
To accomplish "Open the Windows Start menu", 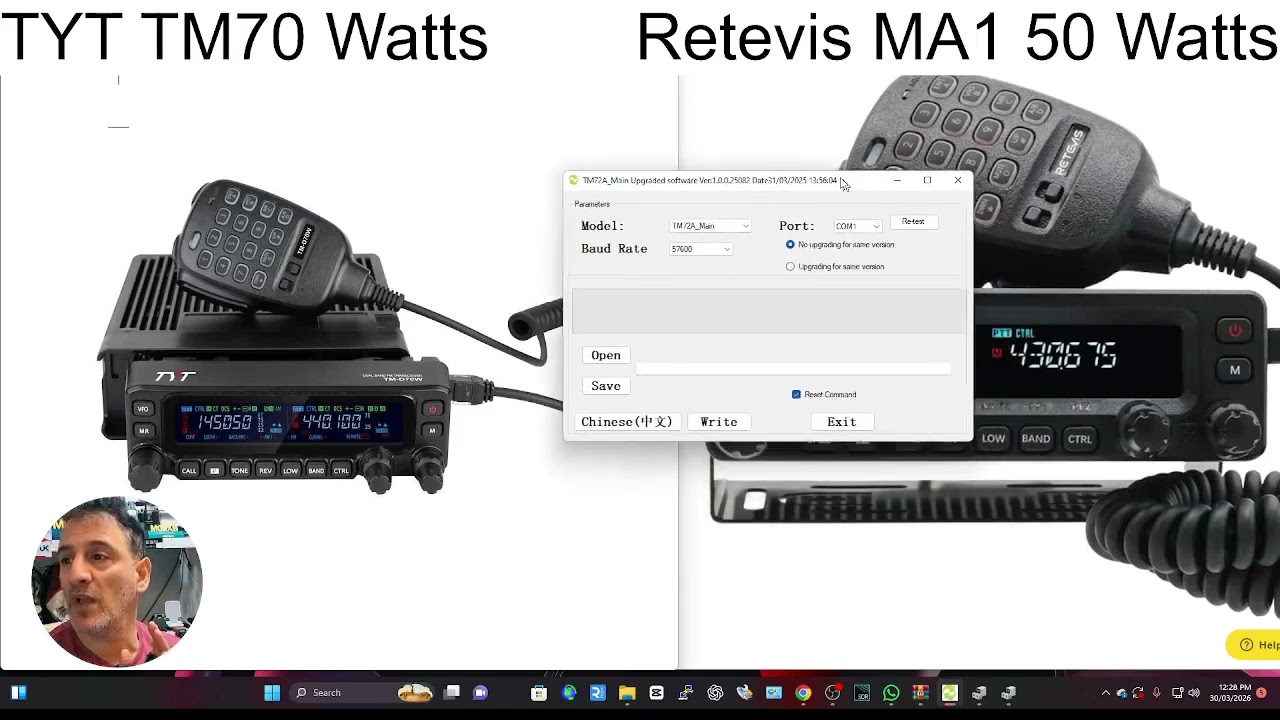I will (x=272, y=692).
